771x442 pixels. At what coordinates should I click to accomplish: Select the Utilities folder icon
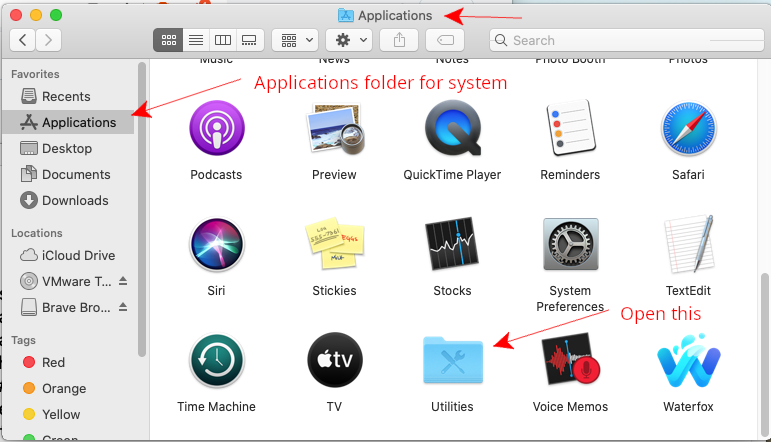coord(453,360)
